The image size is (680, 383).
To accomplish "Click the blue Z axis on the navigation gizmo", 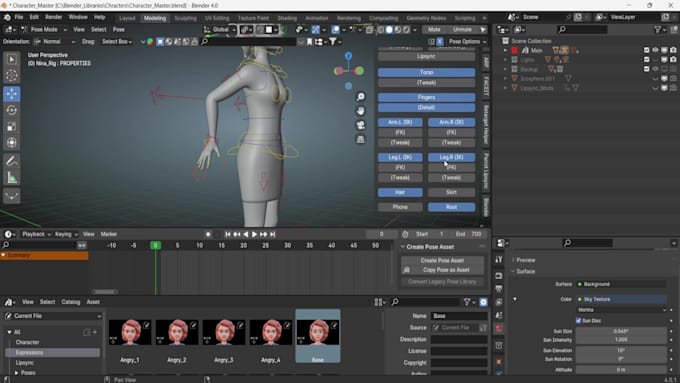I will click(348, 56).
